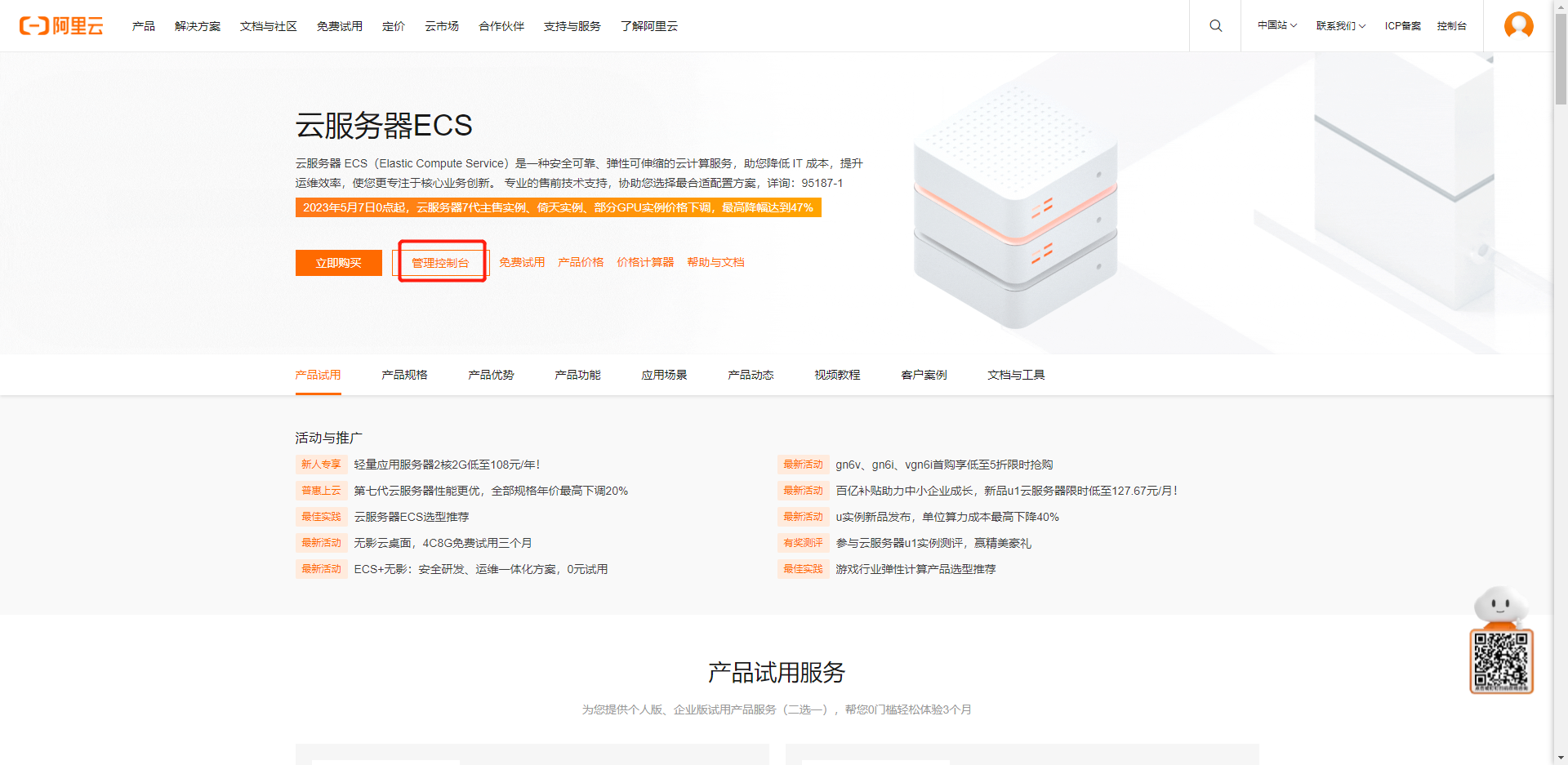Select the 产品规格 tab
Screen dimensions: 1568x765
[405, 375]
